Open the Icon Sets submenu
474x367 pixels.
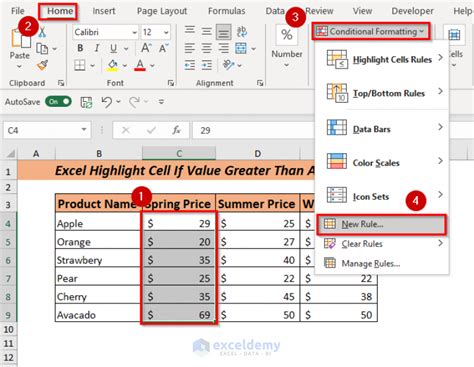(x=382, y=196)
